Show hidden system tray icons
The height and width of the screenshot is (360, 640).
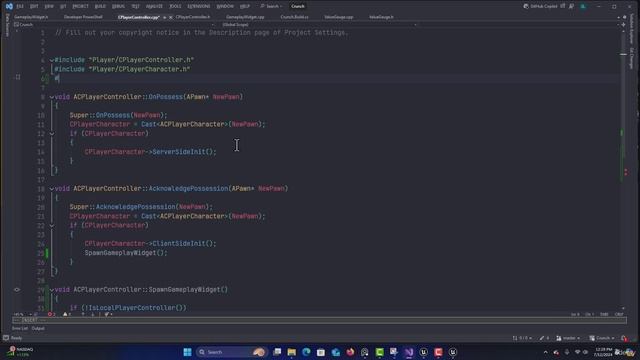(545, 352)
